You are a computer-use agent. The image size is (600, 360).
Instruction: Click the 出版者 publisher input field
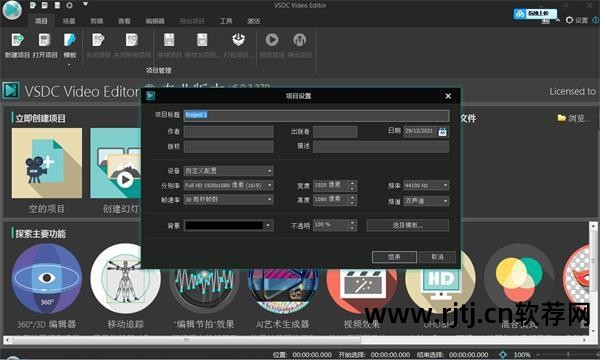click(335, 131)
